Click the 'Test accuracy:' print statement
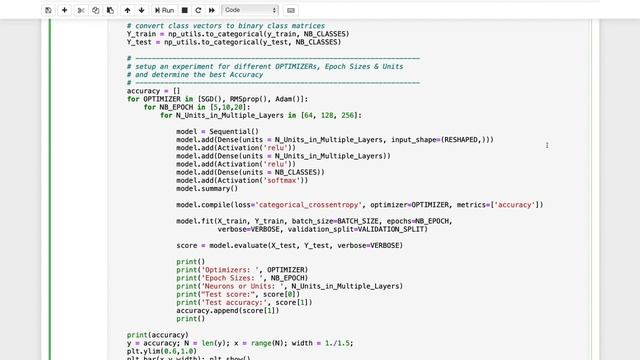Screen dimensions: 640x360 tap(244, 302)
